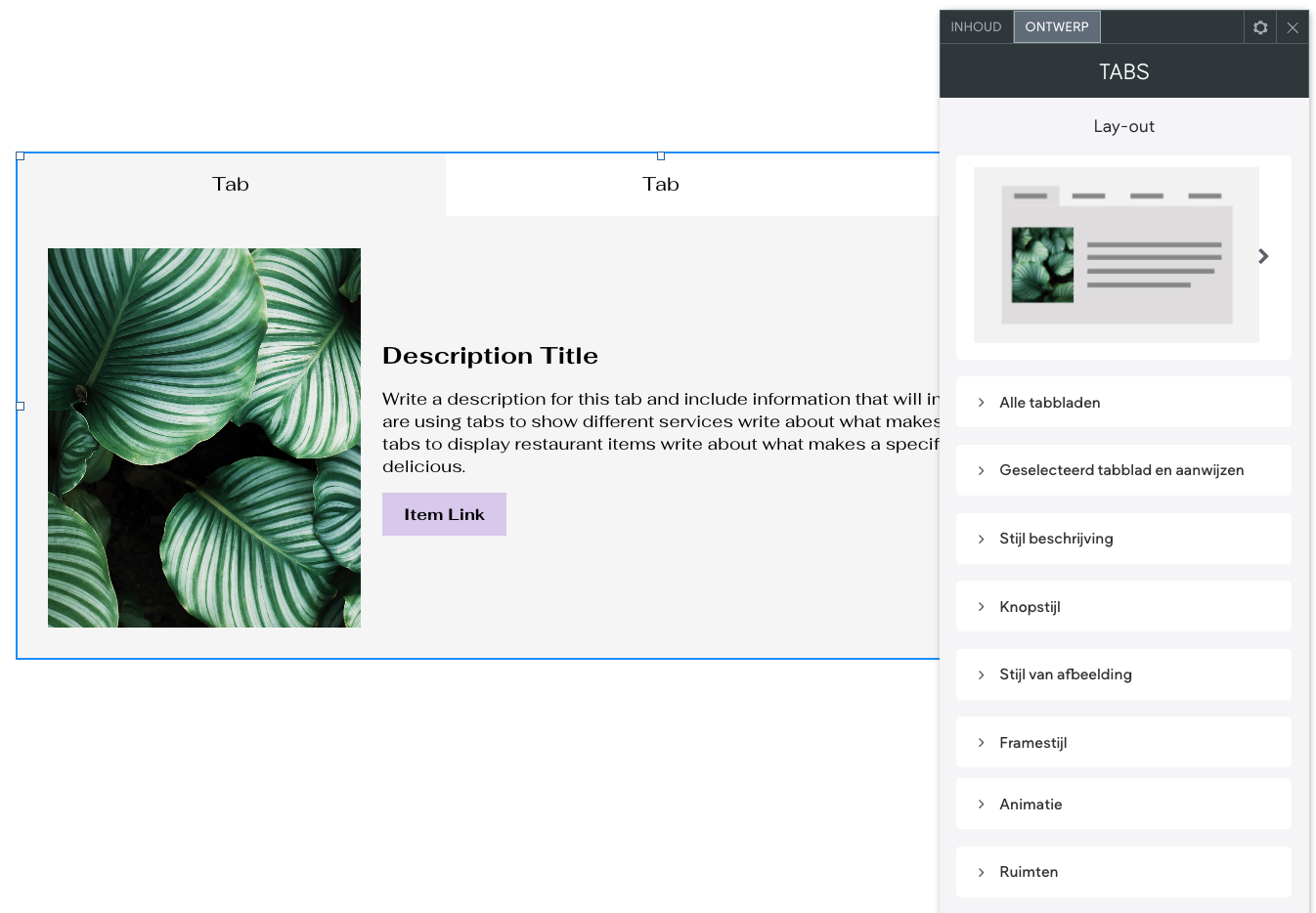Open the Animatie section

(1122, 804)
